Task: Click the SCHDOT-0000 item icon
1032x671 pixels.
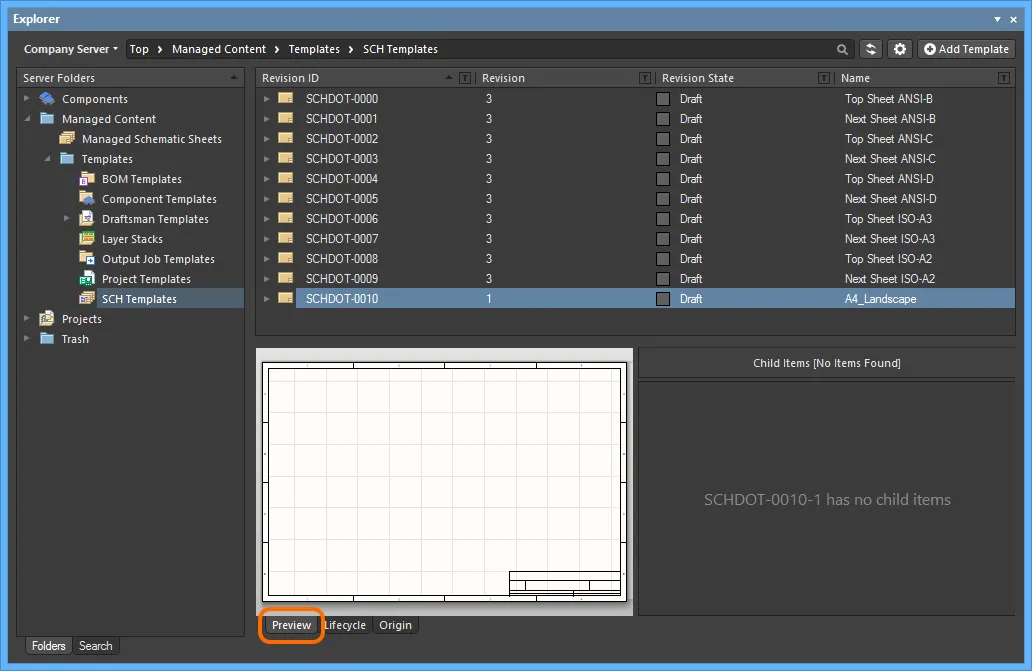Action: point(286,98)
